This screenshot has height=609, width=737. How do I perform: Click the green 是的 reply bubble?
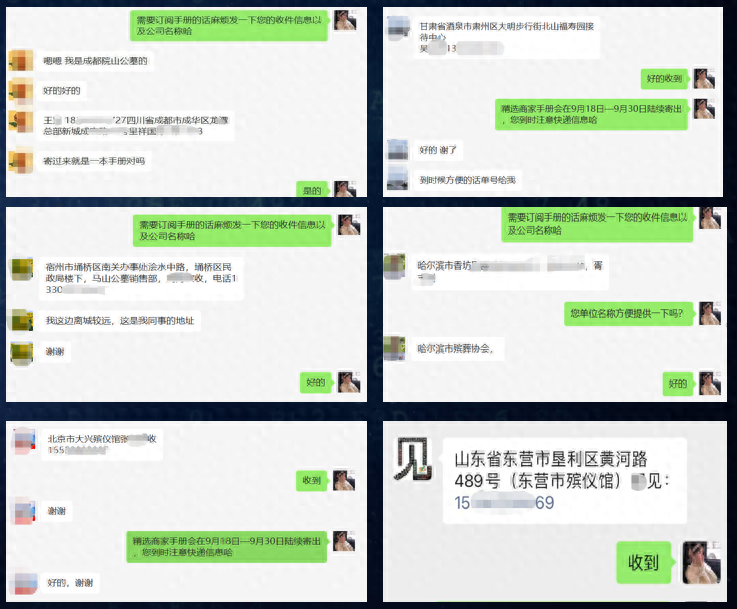(312, 189)
